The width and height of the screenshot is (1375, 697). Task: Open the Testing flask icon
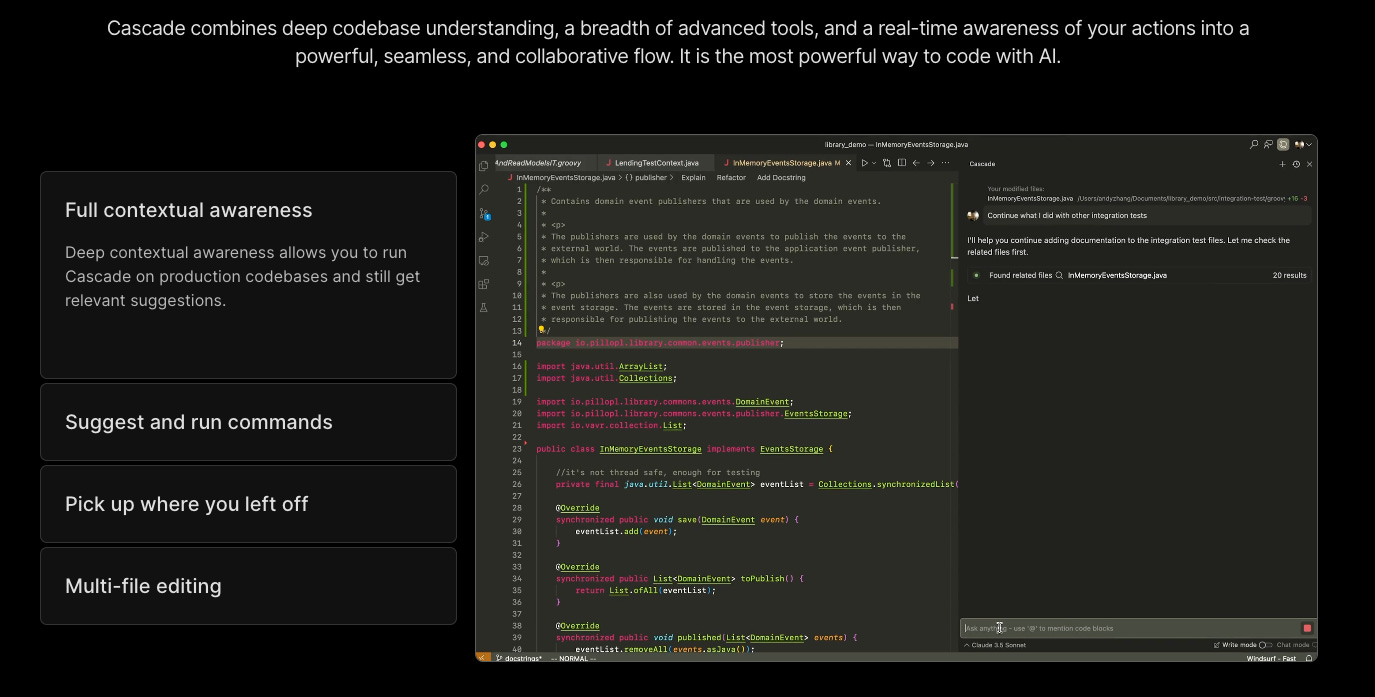(484, 308)
